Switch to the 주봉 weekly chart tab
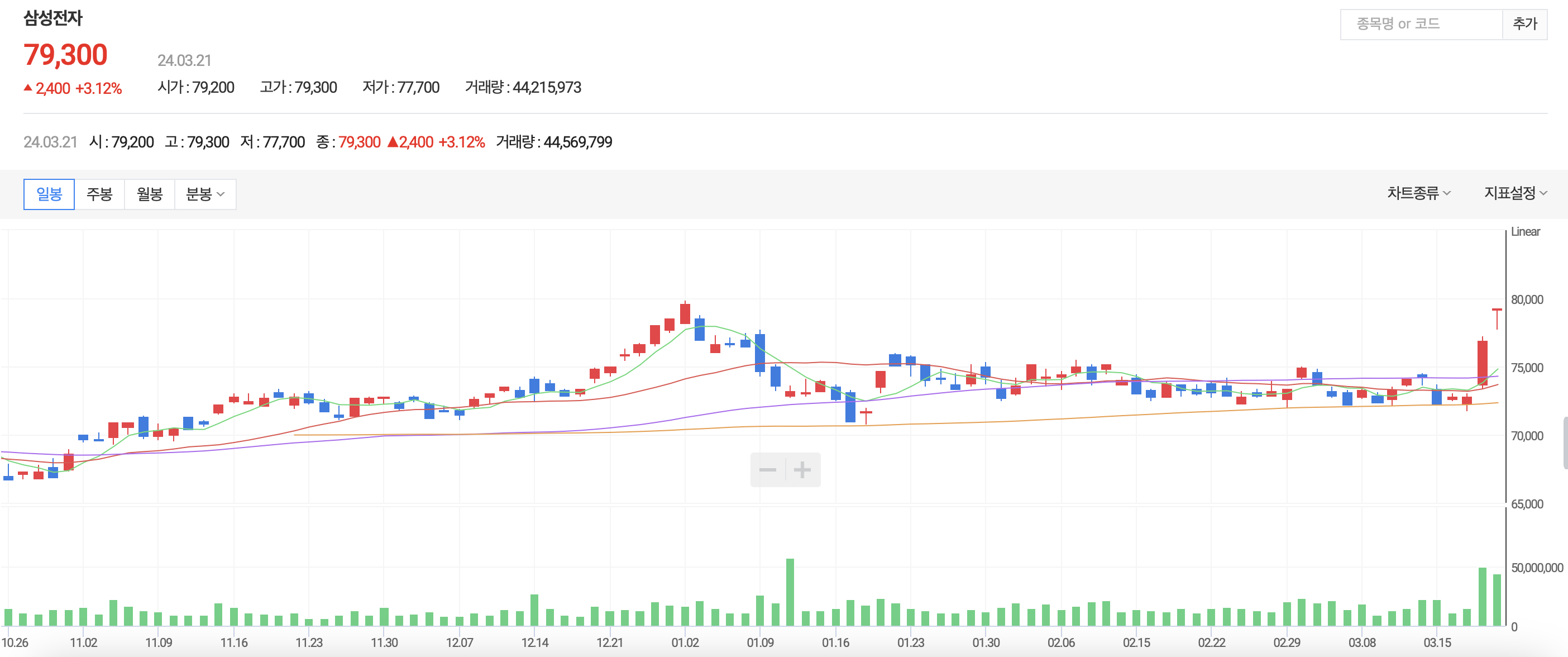 coord(99,194)
